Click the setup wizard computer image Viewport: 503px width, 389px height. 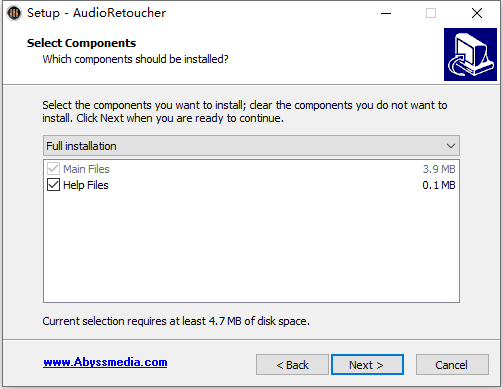pyautogui.click(x=470, y=54)
